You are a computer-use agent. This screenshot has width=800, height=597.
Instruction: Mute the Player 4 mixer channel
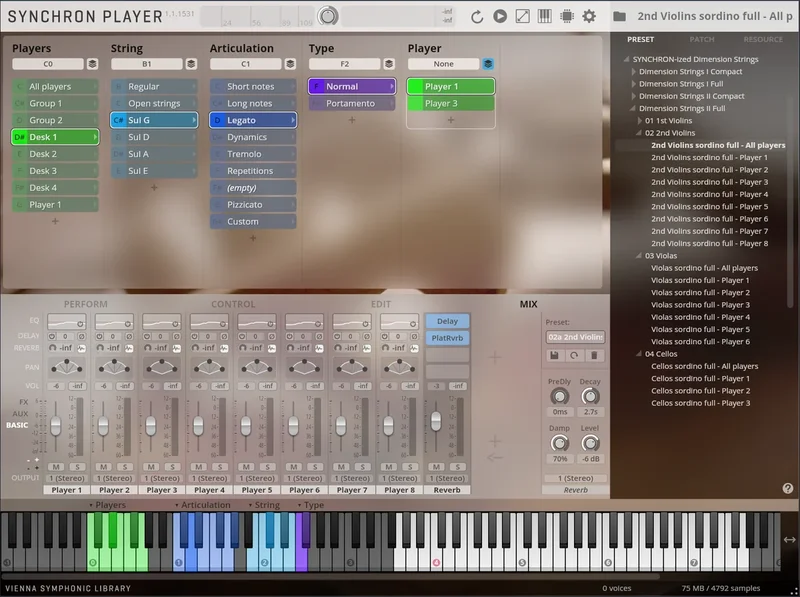tap(198, 466)
